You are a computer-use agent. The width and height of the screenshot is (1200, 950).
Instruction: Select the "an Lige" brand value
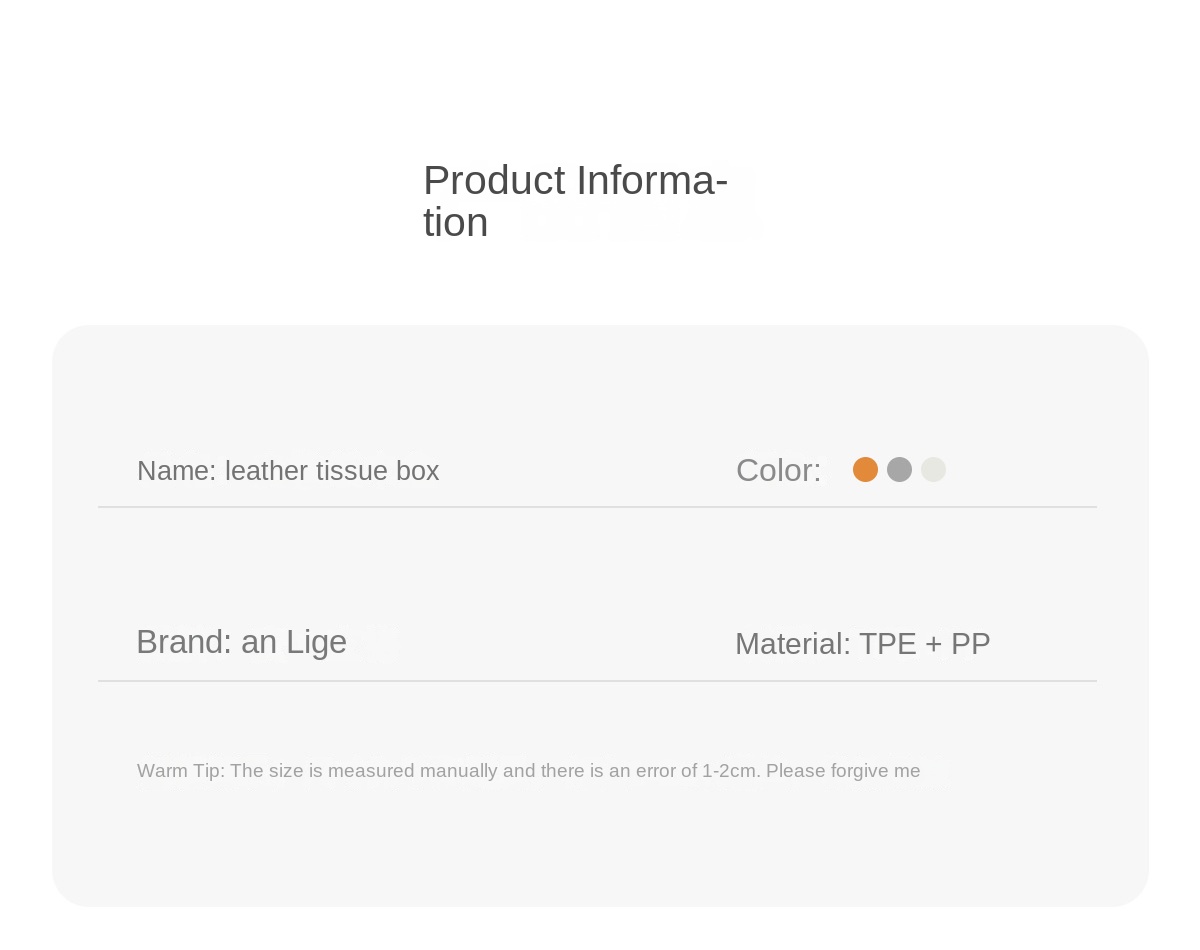click(x=294, y=642)
